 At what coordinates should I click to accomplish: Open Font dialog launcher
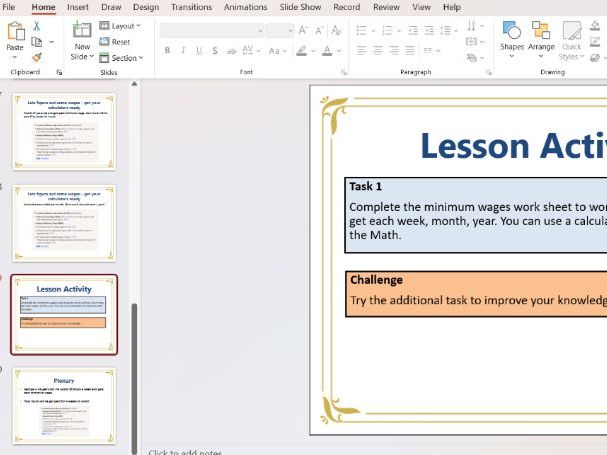point(344,72)
